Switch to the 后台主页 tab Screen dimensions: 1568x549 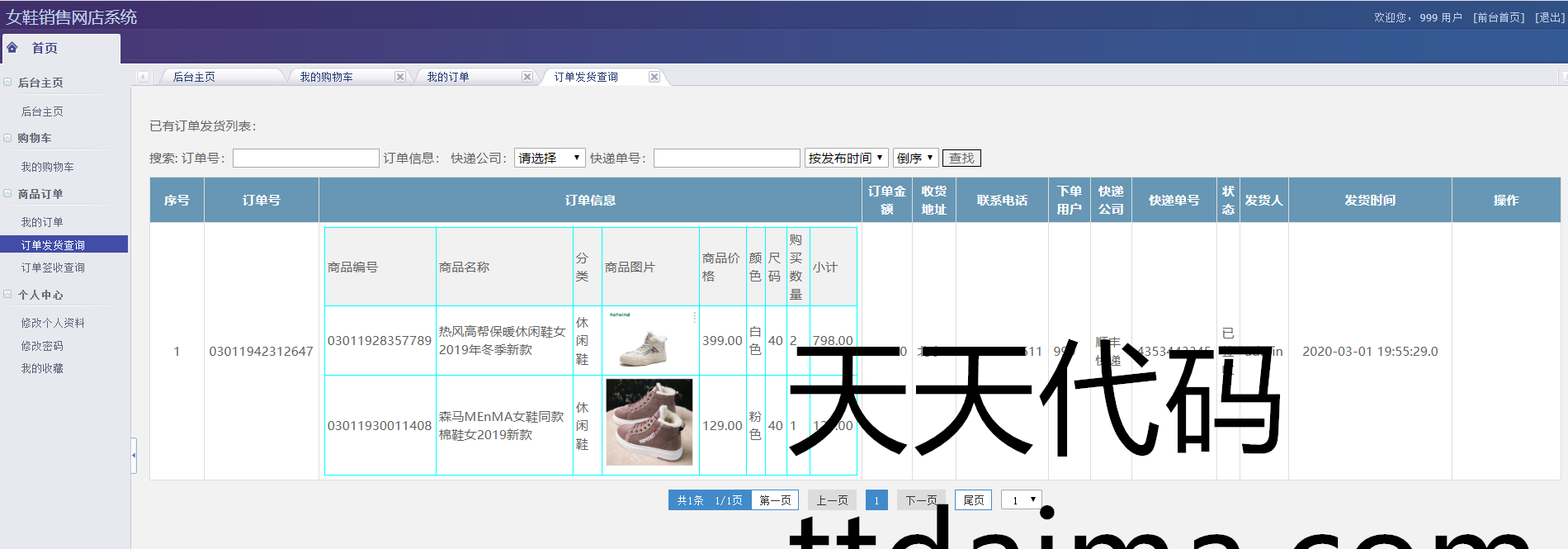click(195, 77)
